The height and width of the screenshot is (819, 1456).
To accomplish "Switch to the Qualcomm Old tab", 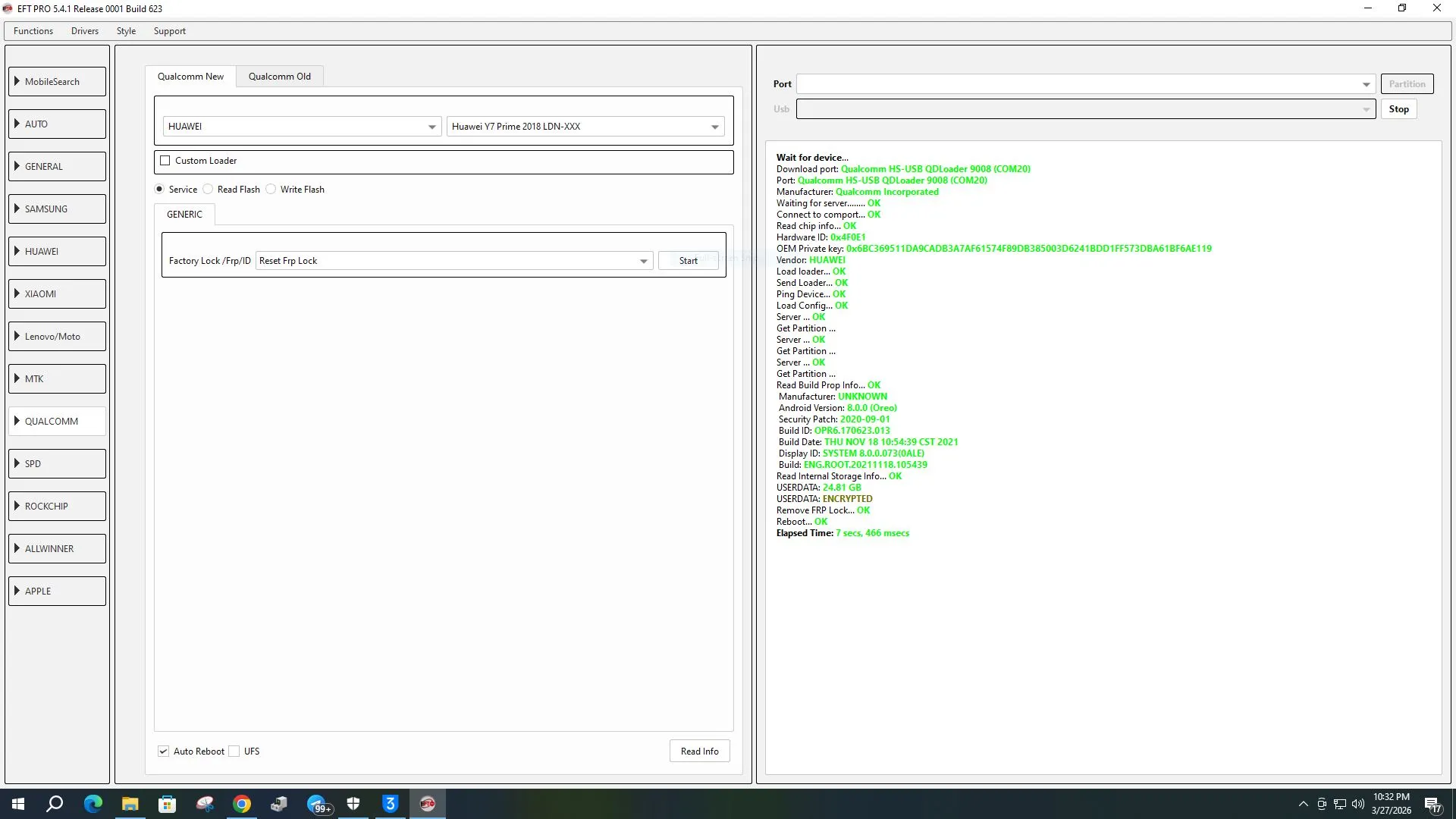I will click(x=279, y=77).
